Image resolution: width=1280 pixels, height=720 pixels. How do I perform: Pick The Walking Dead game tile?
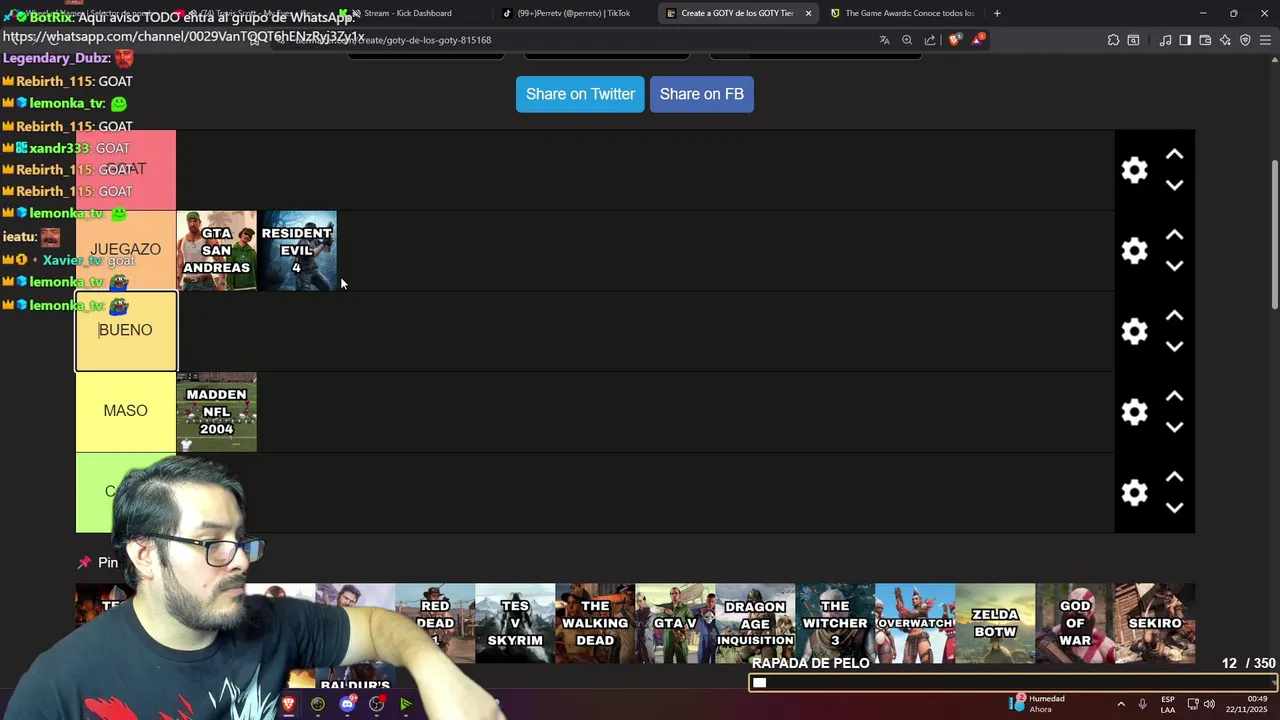pos(595,623)
